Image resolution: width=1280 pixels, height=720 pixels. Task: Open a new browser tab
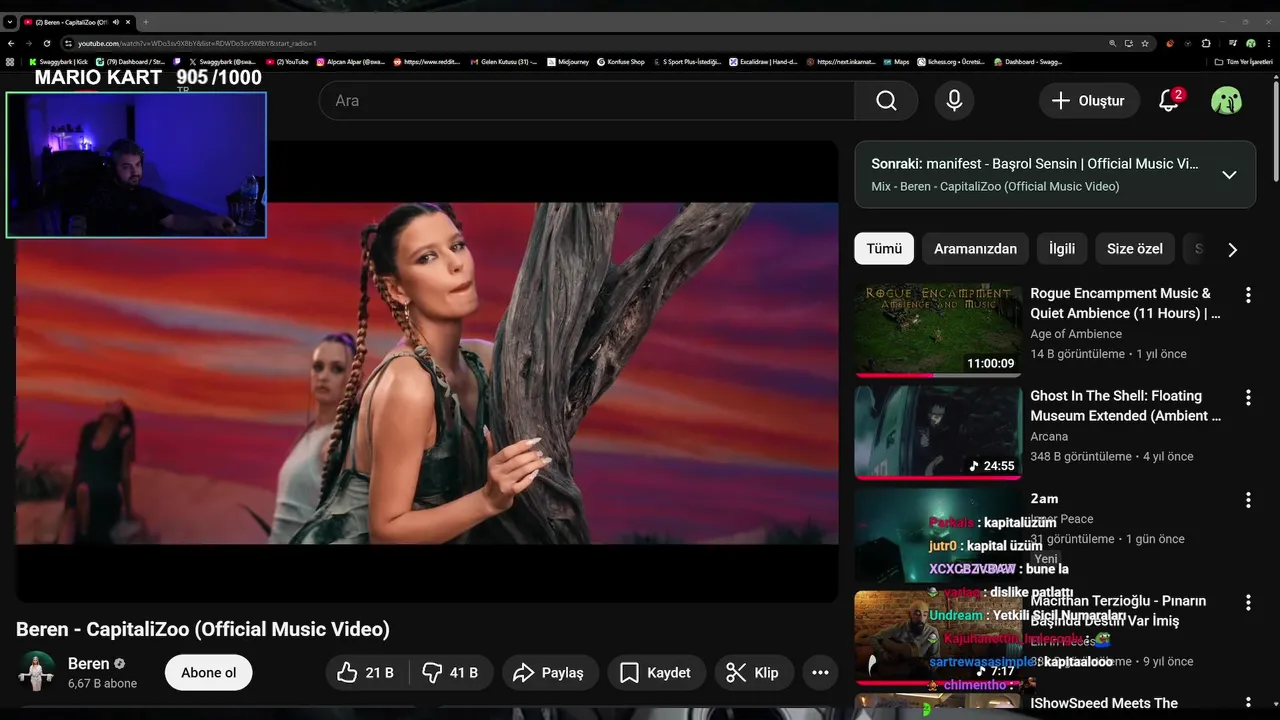pos(146,22)
